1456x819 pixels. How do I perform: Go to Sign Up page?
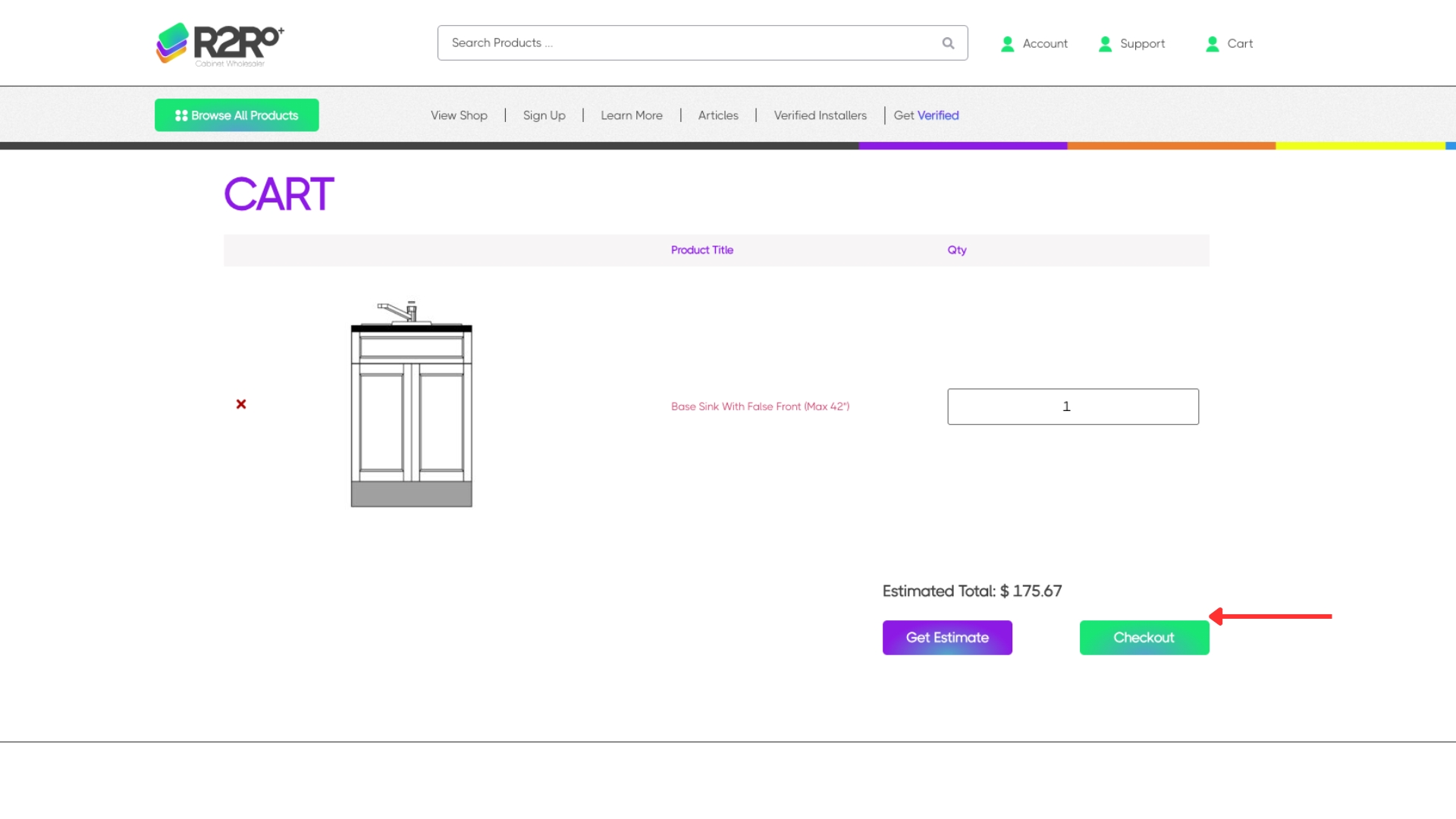click(x=544, y=115)
